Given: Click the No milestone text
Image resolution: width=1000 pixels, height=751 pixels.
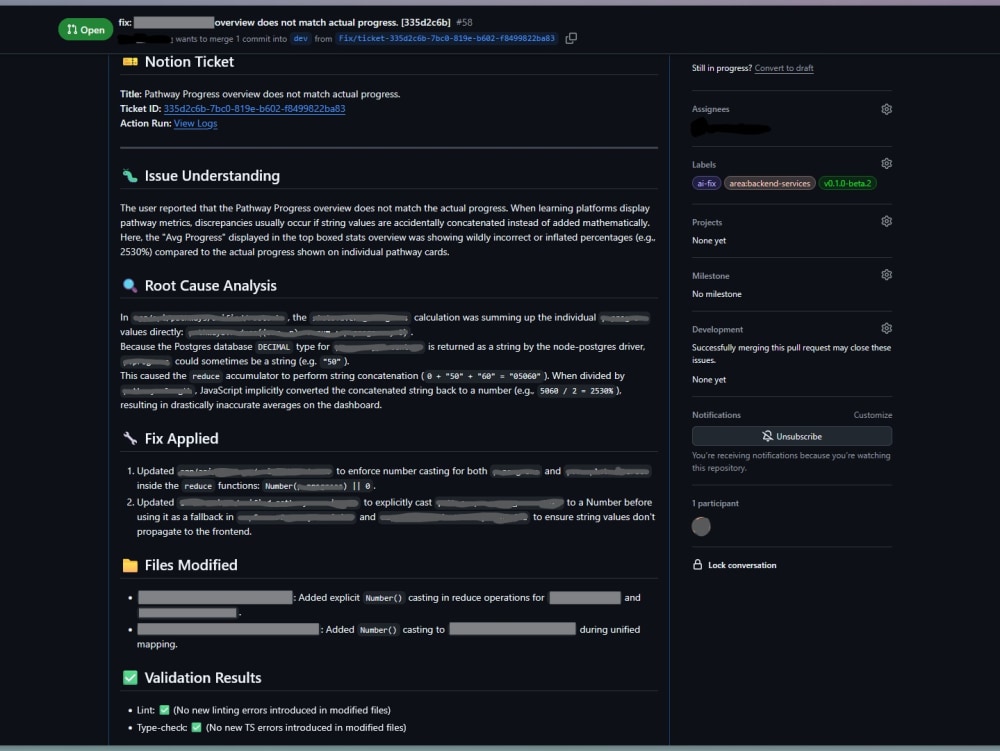Looking at the screenshot, I should click(x=717, y=294).
